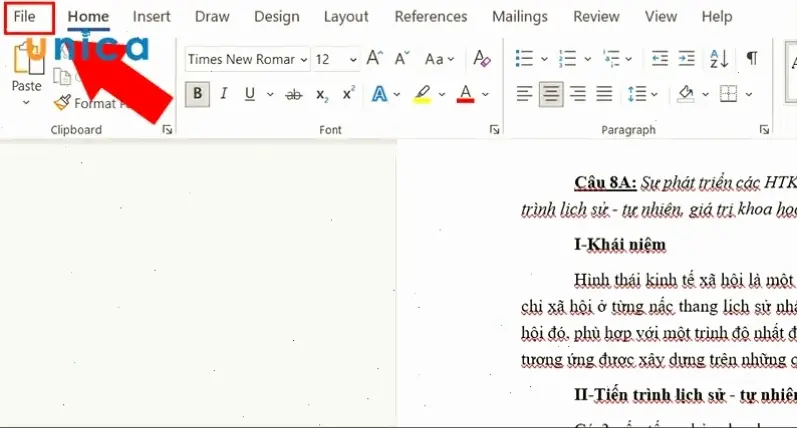Open the Change Case Aa menu
797x428 pixels.
pos(439,59)
